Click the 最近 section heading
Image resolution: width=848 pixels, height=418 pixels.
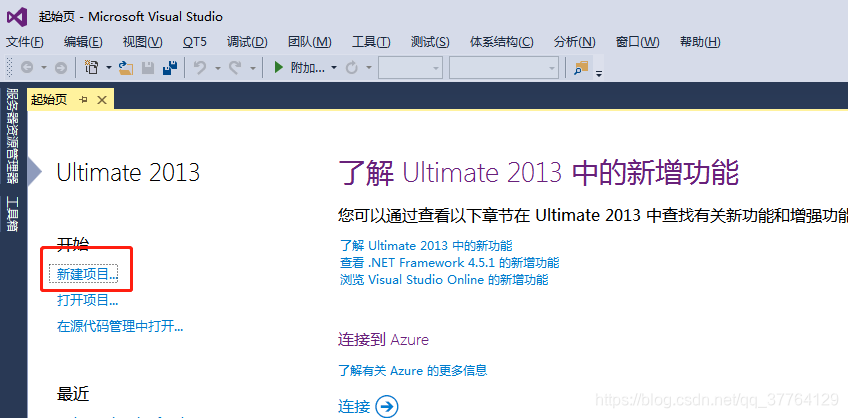pyautogui.click(x=72, y=394)
